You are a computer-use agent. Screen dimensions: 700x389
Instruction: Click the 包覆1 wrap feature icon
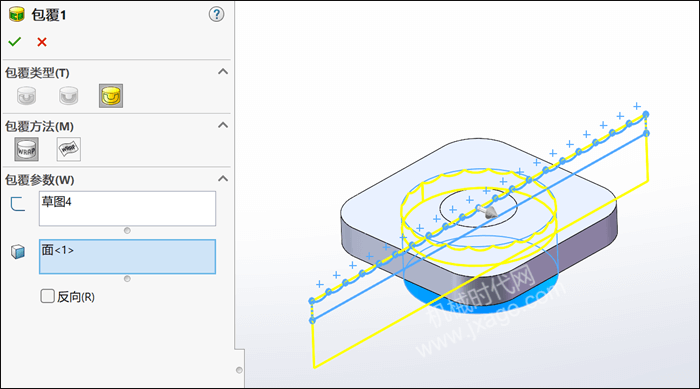[17, 15]
